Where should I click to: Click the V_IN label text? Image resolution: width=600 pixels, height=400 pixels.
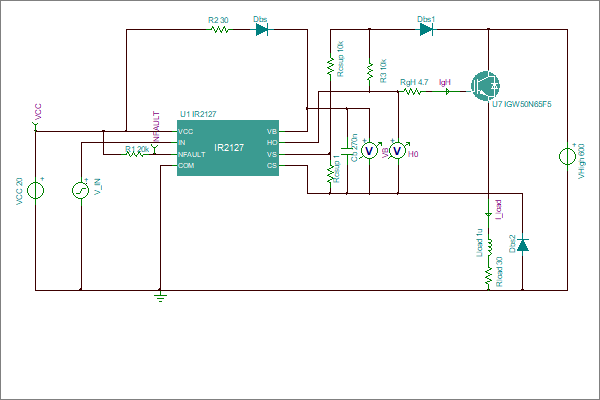coord(98,187)
